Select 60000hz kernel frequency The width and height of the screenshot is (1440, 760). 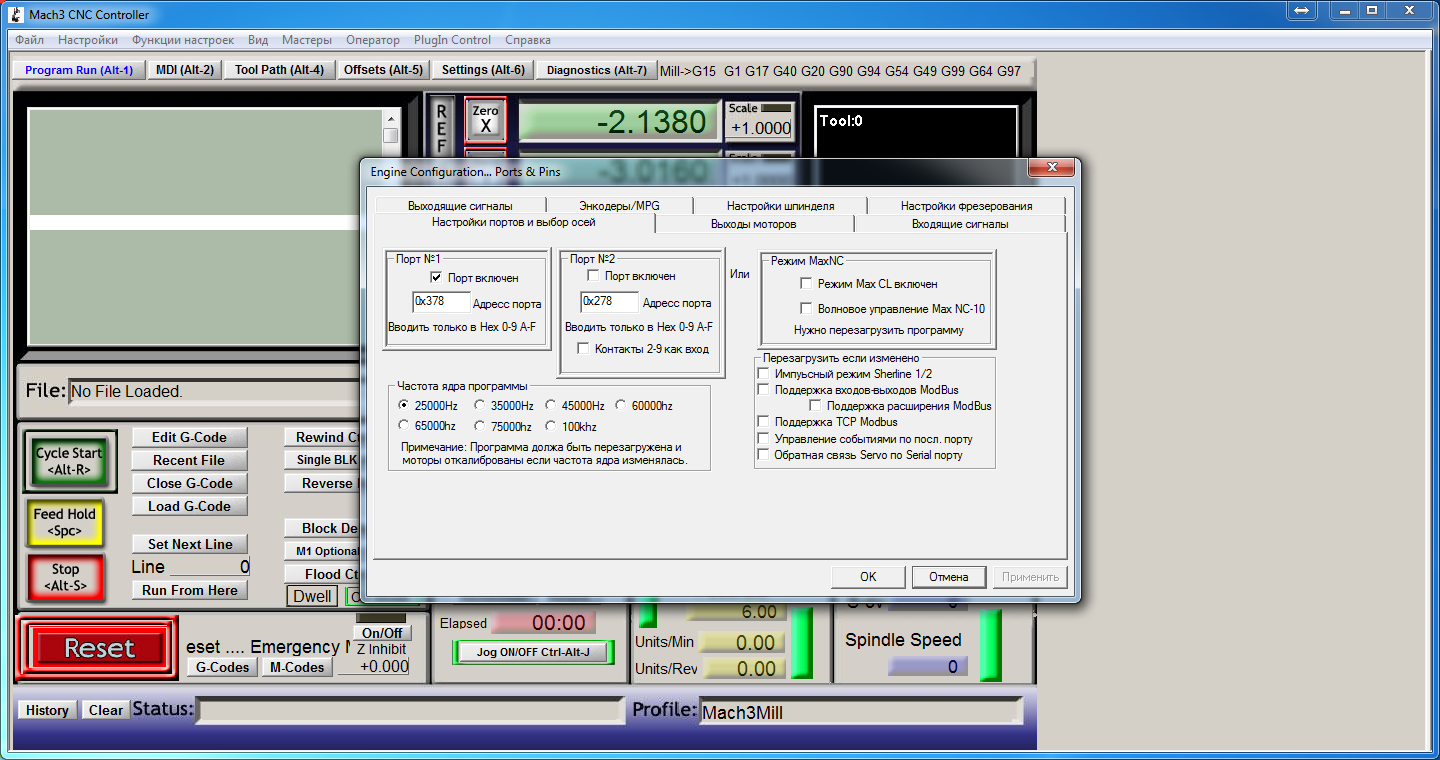[620, 406]
